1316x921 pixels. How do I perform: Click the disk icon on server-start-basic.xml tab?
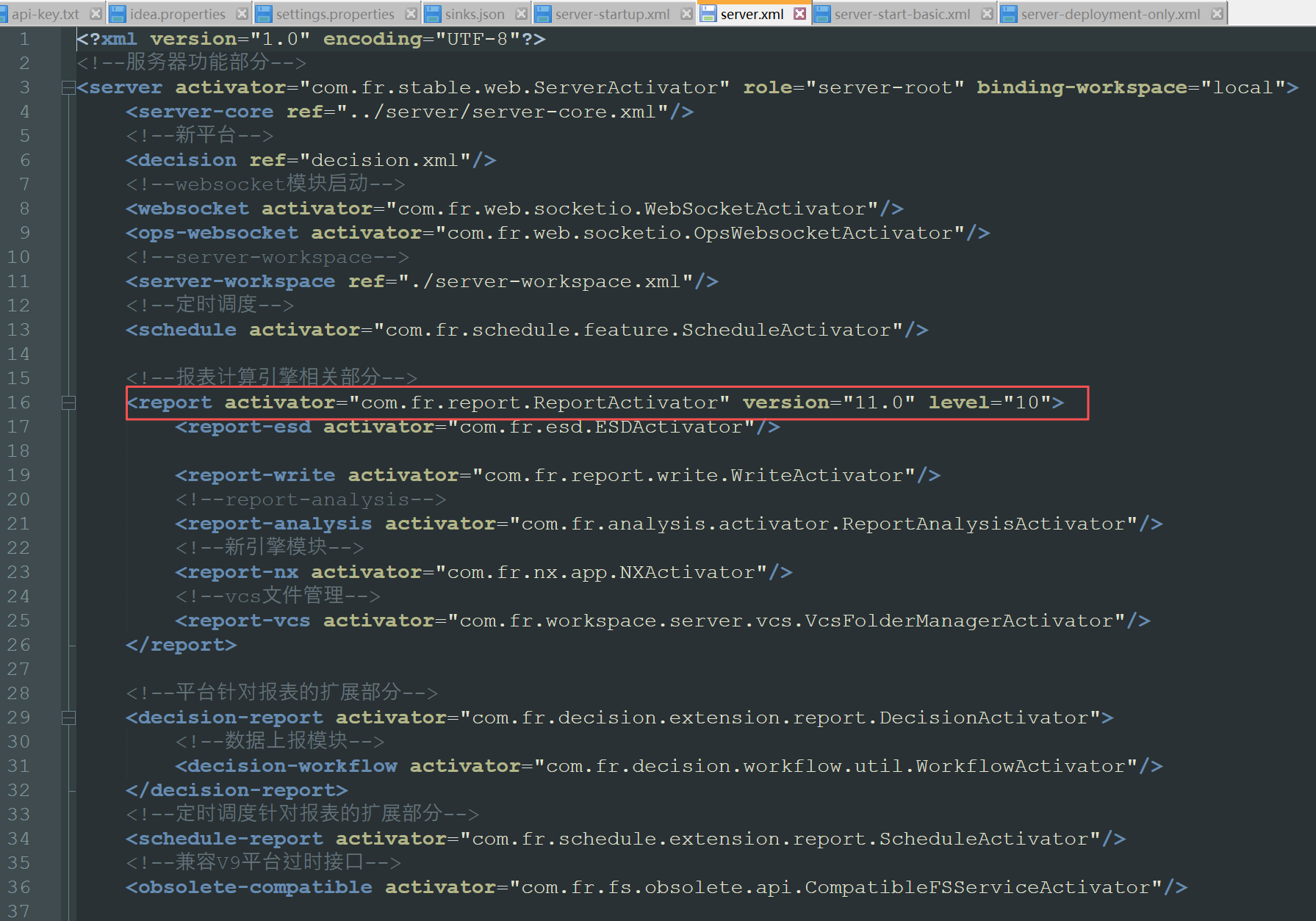click(822, 14)
